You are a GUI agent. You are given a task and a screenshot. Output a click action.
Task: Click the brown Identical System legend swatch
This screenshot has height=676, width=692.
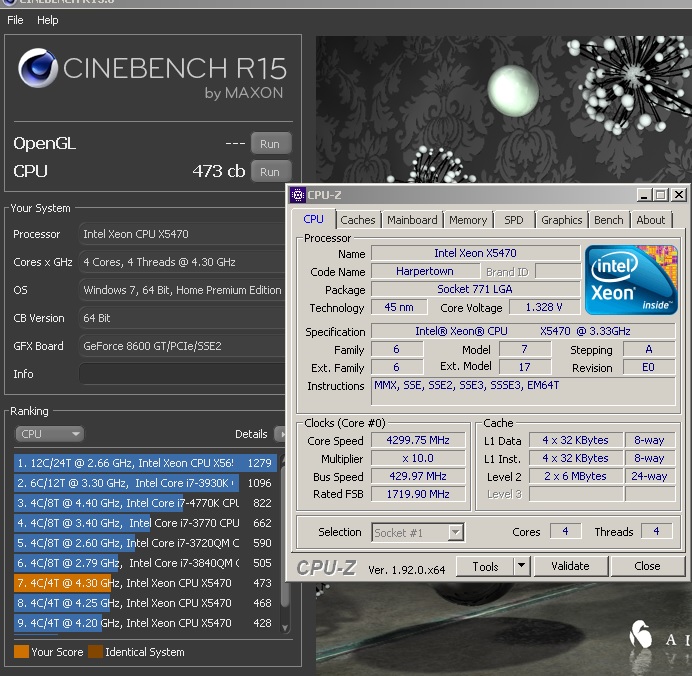pos(95,652)
